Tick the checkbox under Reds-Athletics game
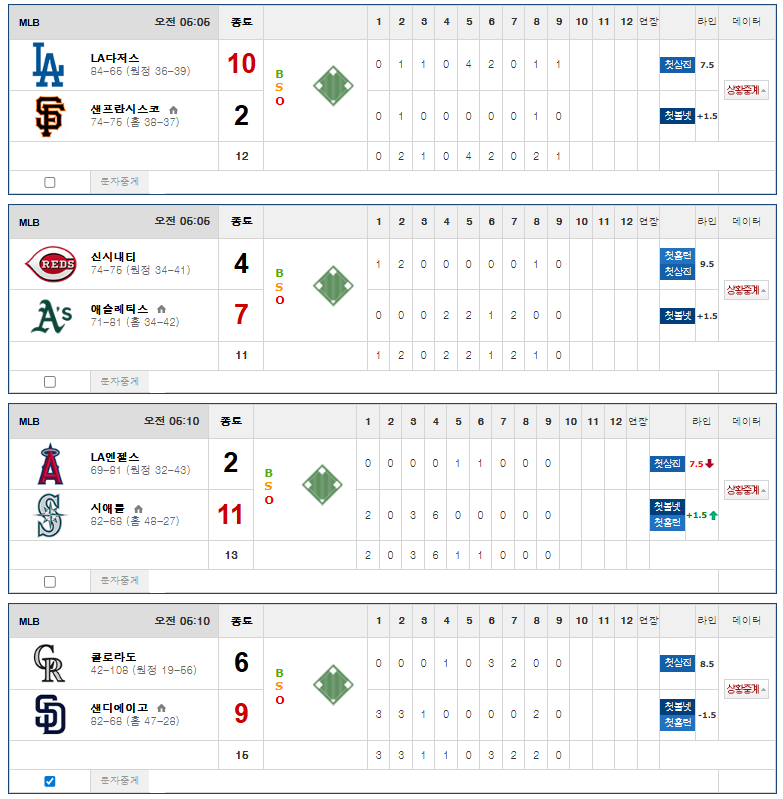Image resolution: width=783 pixels, height=799 pixels. (x=50, y=382)
